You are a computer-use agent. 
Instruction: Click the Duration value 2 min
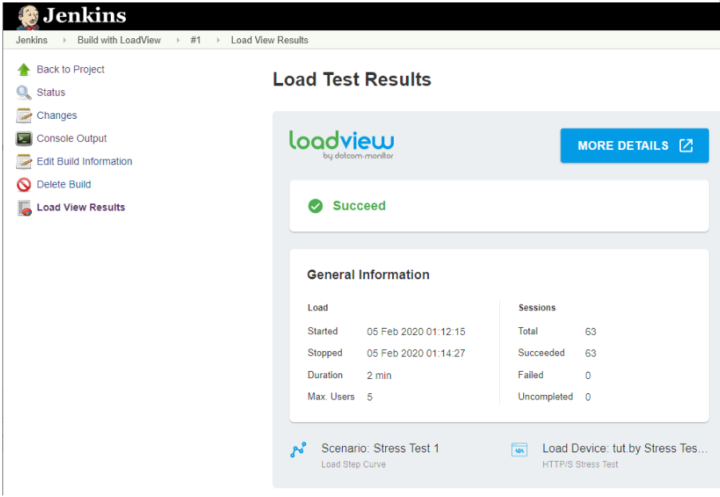pos(379,375)
